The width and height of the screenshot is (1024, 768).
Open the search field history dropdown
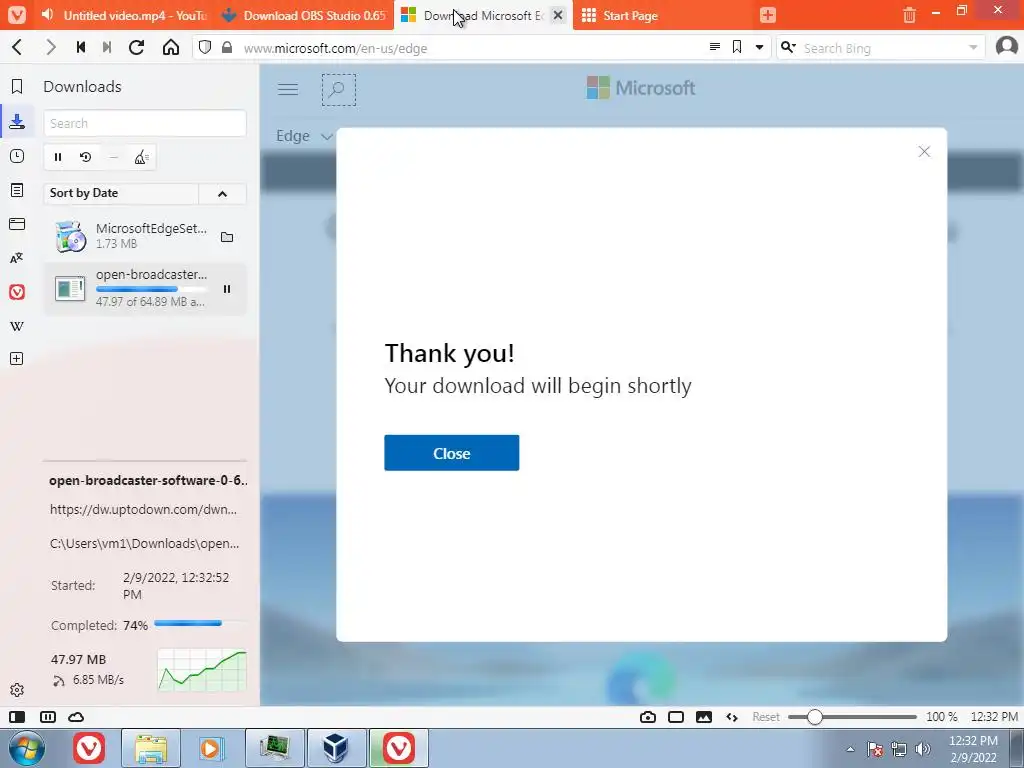click(x=973, y=48)
